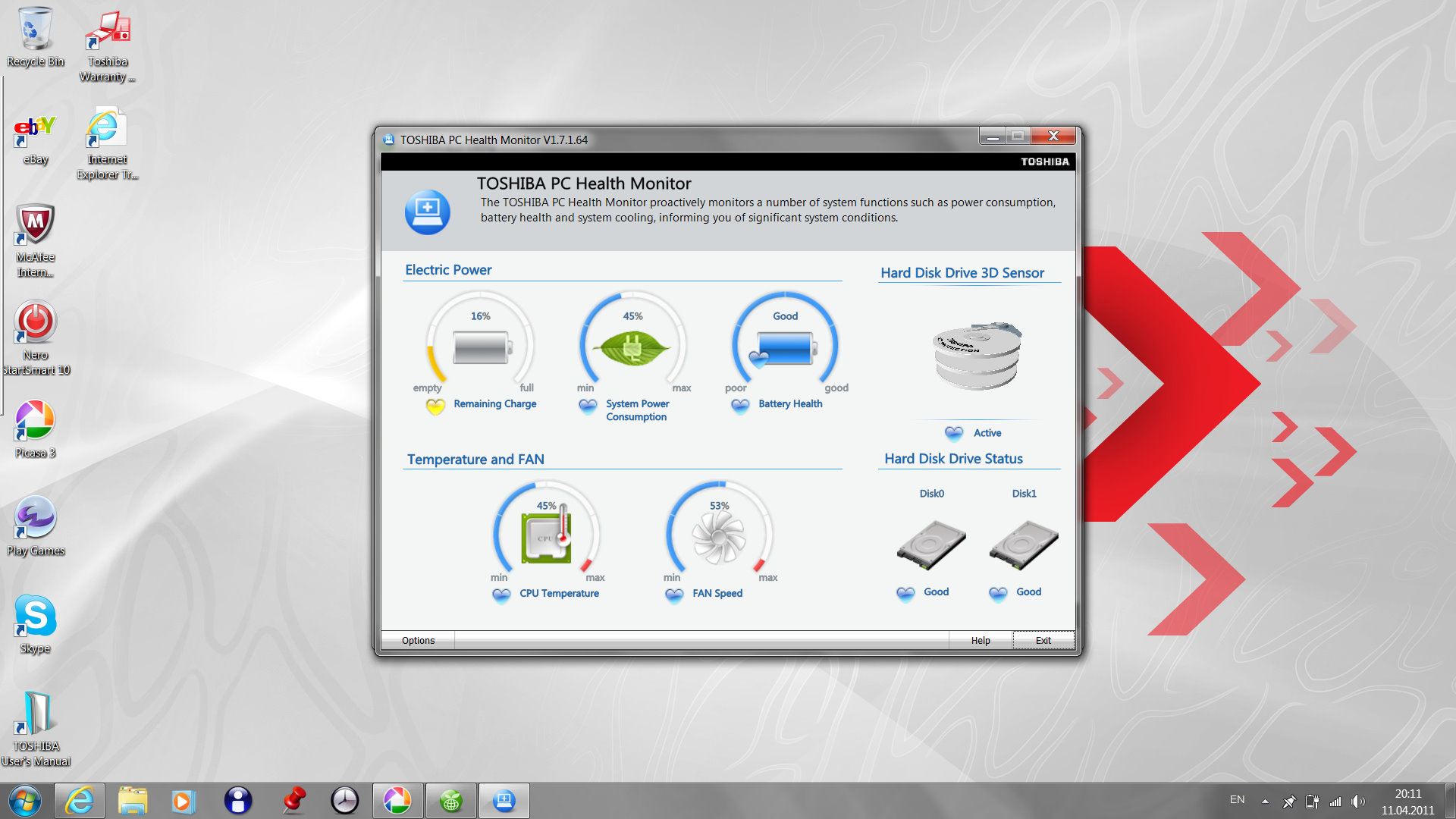Screen dimensions: 1456x819
Task: Click the 53% fan speed value
Action: click(x=719, y=506)
